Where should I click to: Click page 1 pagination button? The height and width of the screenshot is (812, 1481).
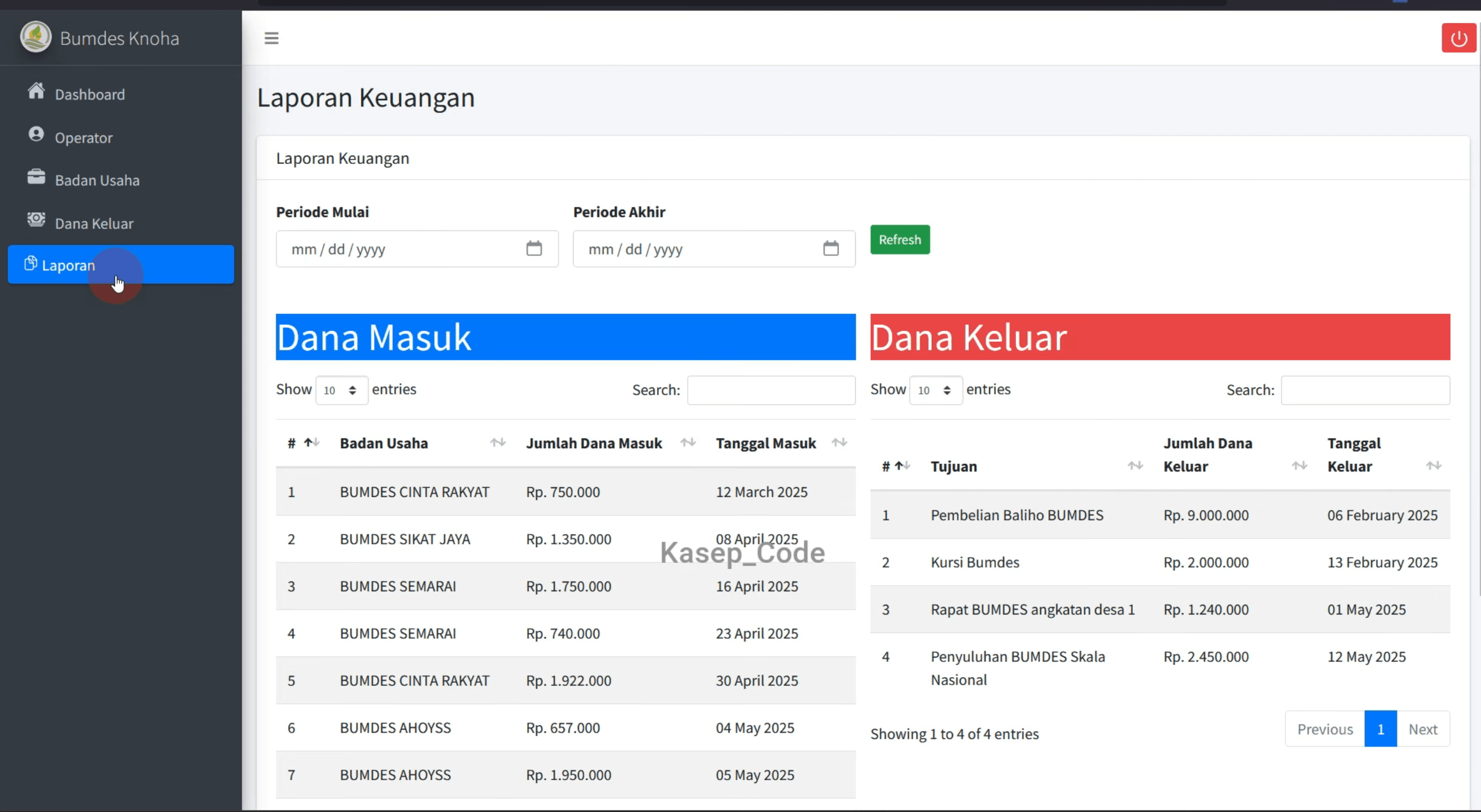[x=1380, y=729]
